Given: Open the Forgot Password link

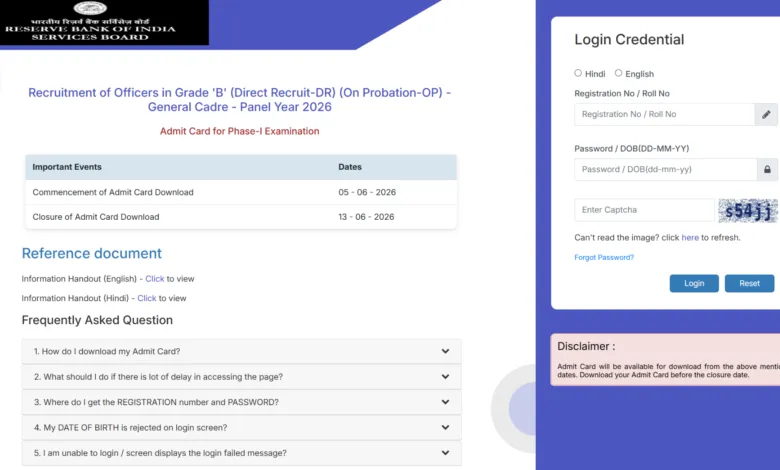Looking at the screenshot, I should click(604, 257).
